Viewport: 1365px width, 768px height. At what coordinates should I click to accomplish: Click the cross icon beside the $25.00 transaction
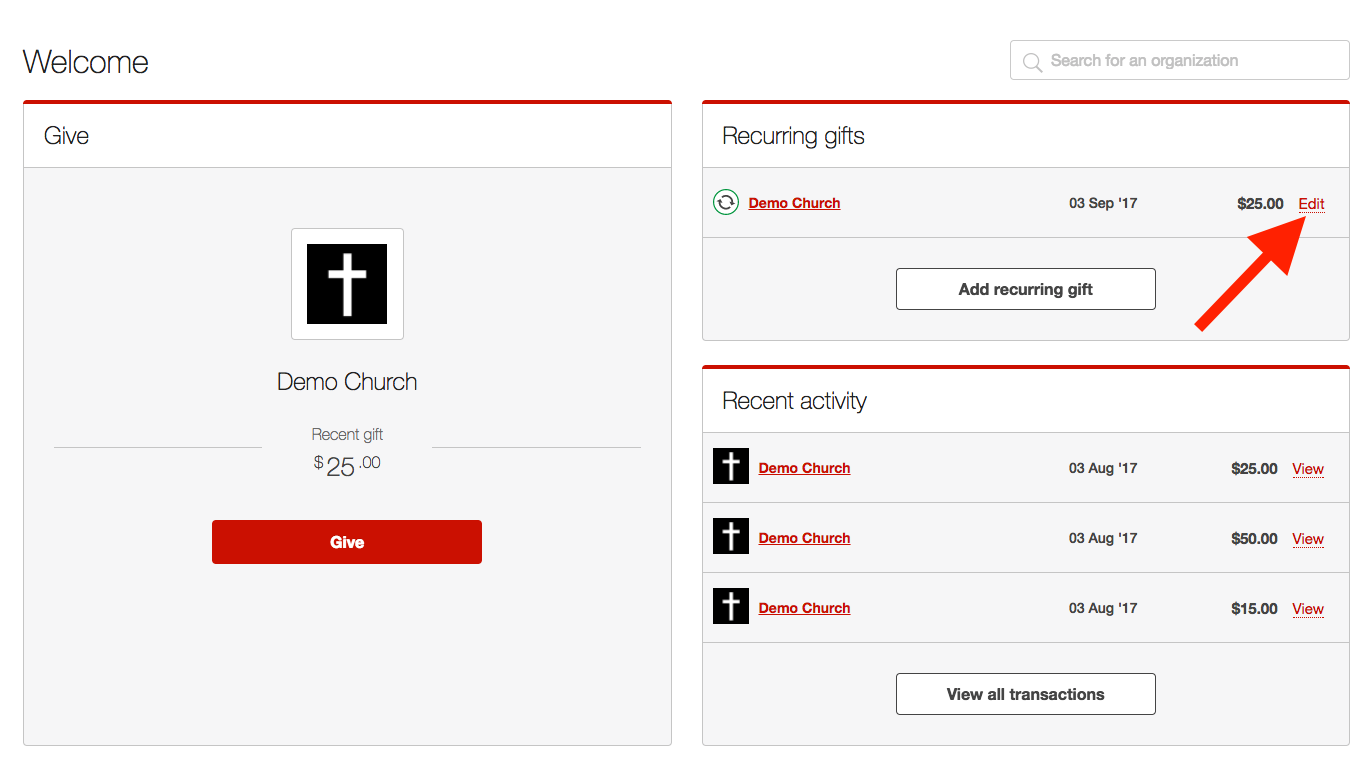pos(731,467)
